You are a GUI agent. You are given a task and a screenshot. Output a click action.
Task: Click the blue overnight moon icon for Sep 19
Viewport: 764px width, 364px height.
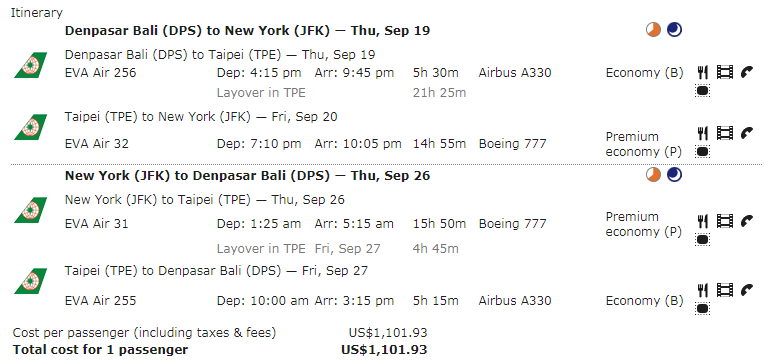674,30
